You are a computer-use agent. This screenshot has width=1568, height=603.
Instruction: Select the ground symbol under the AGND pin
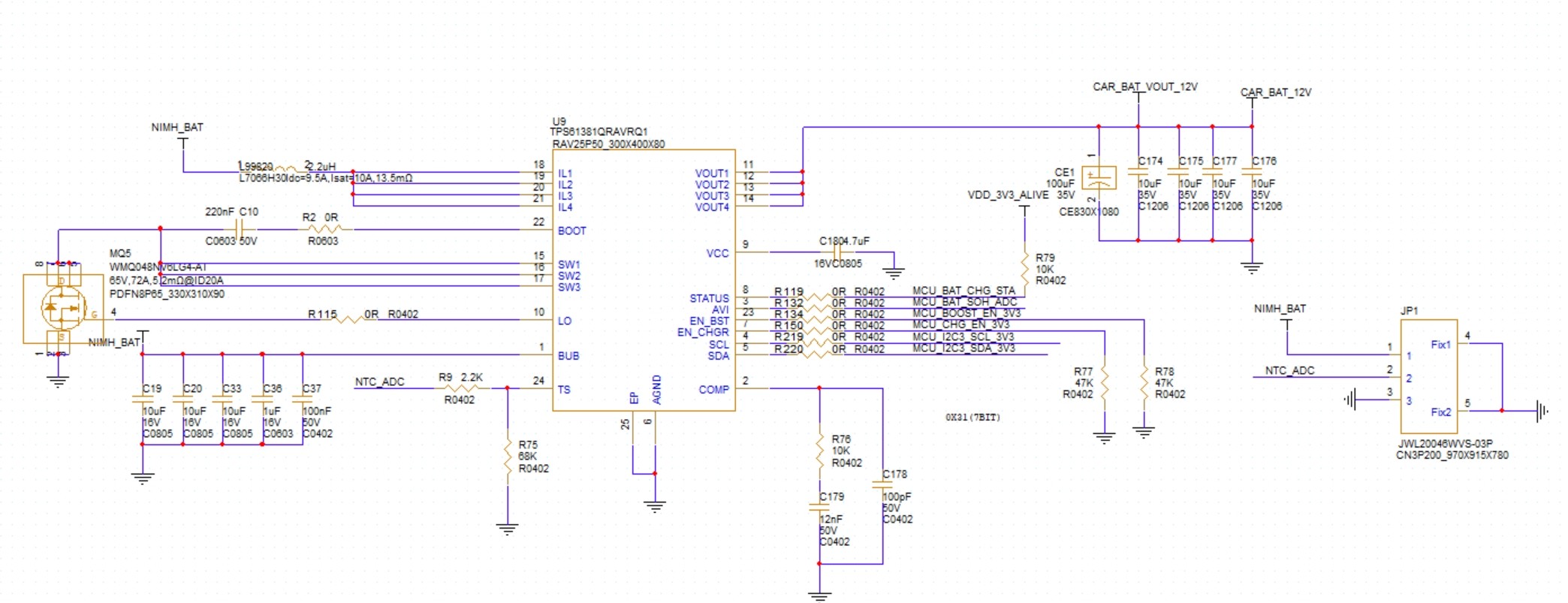[655, 506]
